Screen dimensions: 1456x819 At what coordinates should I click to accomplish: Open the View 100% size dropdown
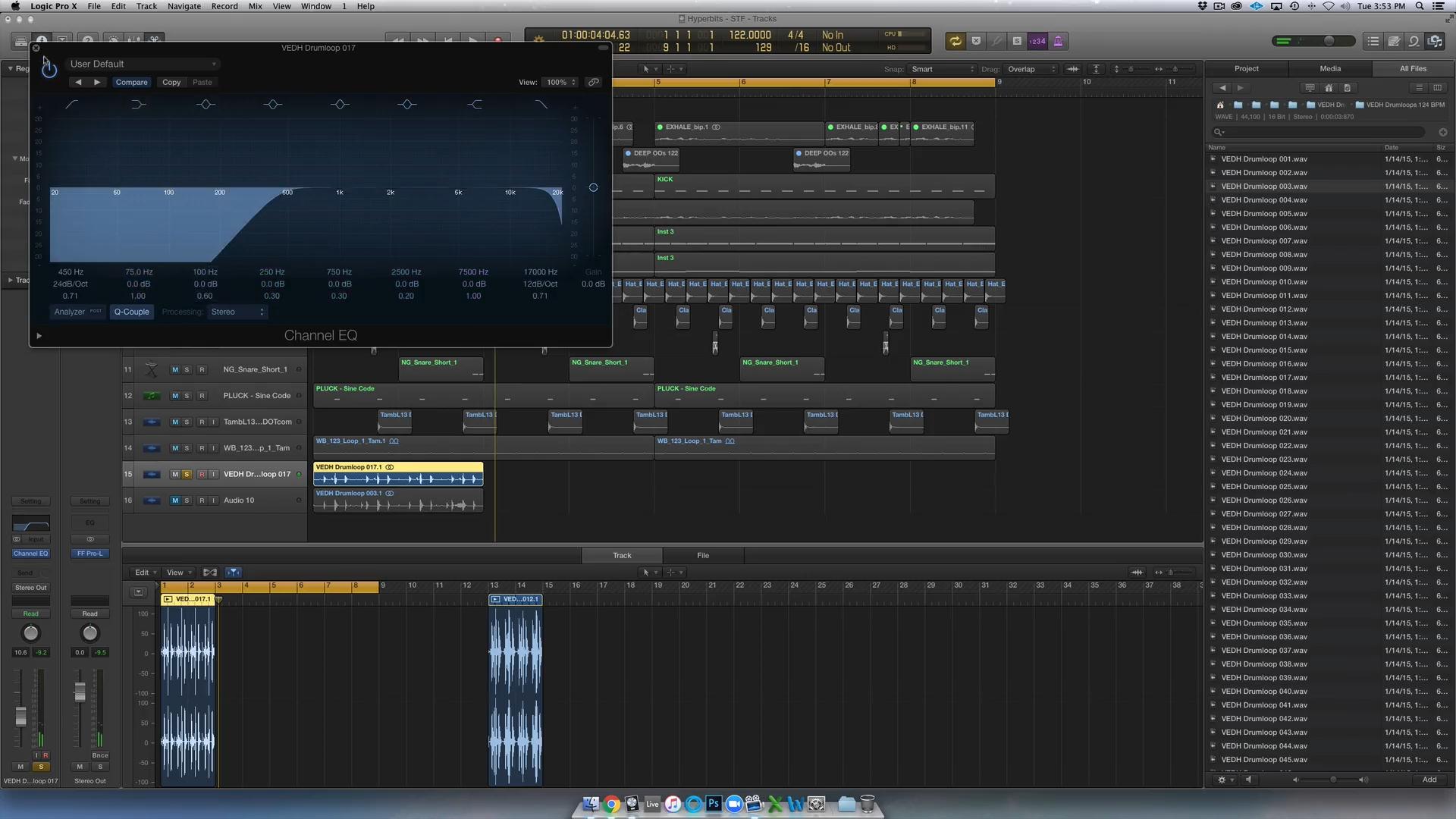(561, 82)
